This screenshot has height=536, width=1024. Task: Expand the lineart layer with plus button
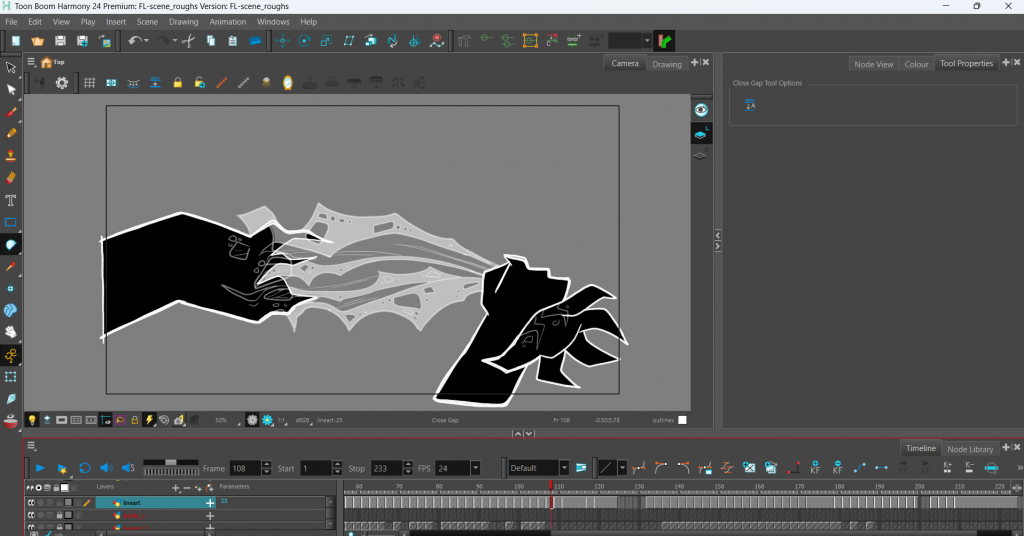pos(210,503)
